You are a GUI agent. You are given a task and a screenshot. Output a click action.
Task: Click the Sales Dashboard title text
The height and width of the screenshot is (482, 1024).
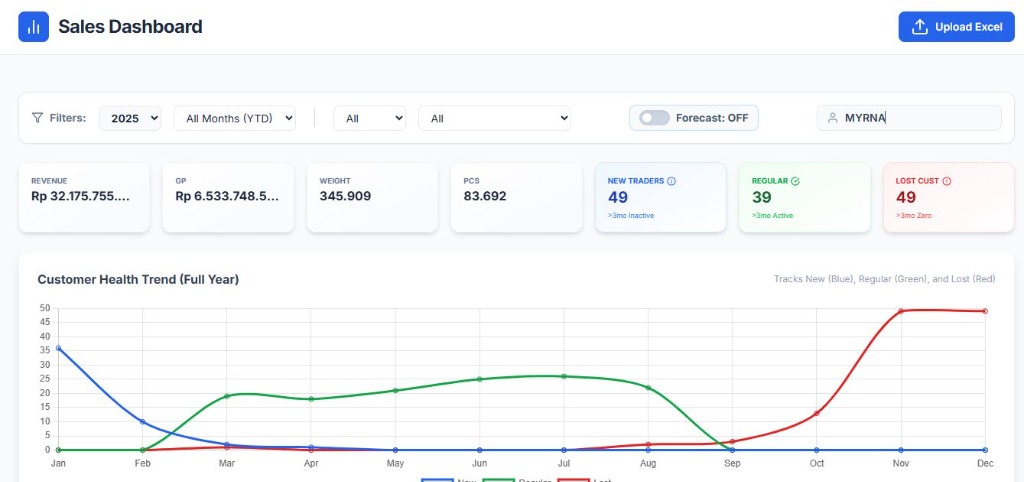click(130, 27)
